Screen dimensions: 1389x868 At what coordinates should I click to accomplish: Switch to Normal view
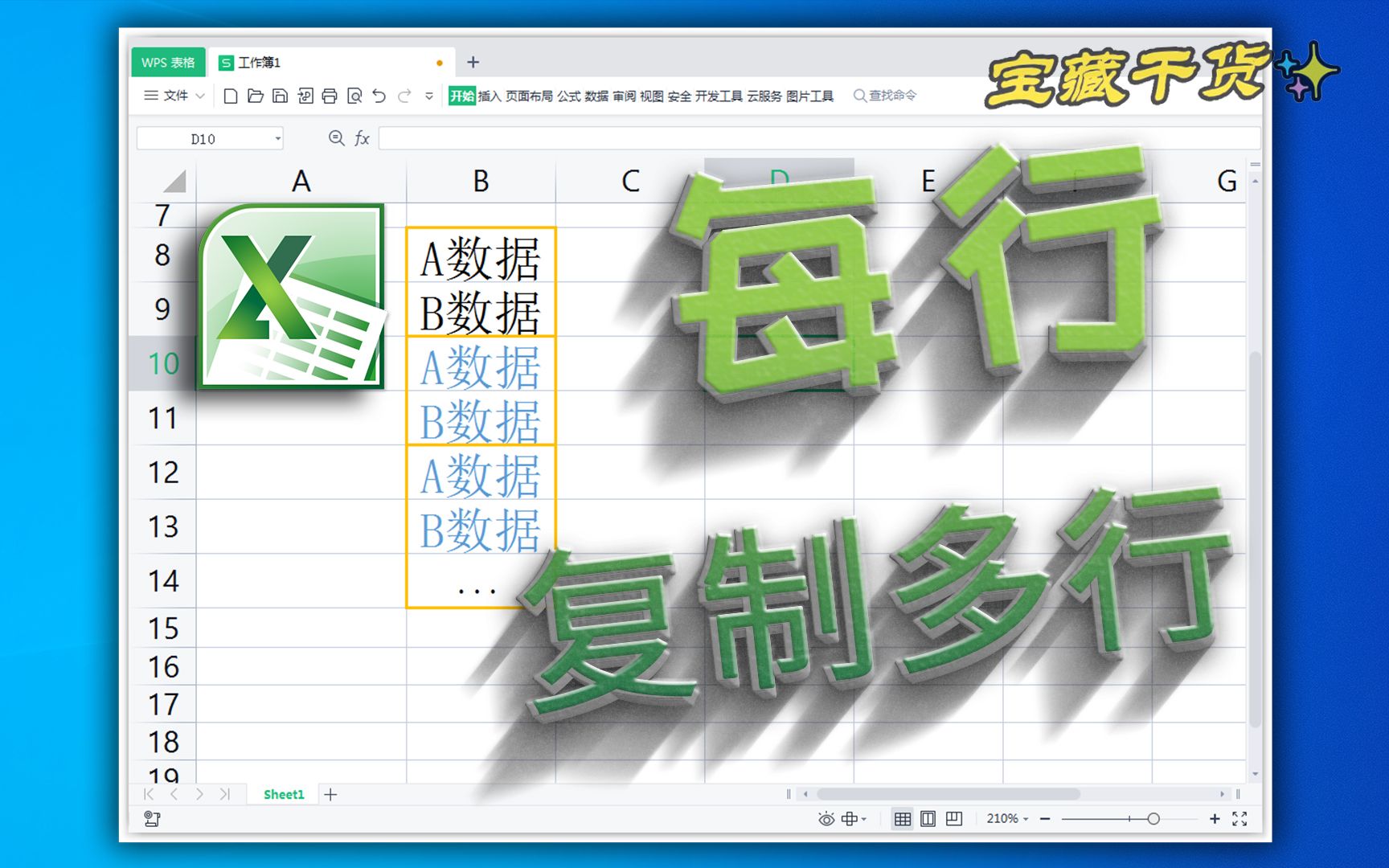point(903,819)
